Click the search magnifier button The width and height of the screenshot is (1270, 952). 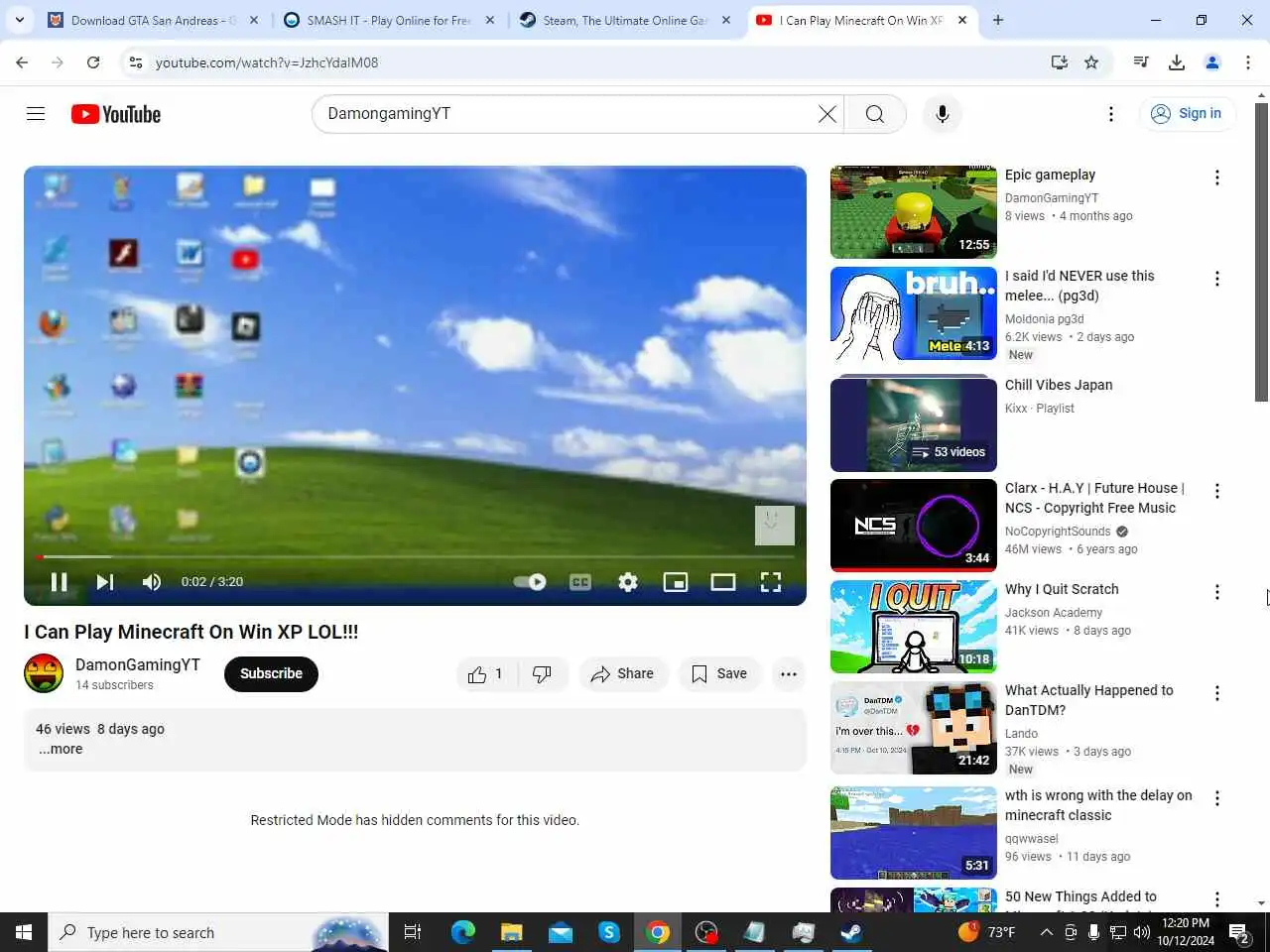point(875,114)
